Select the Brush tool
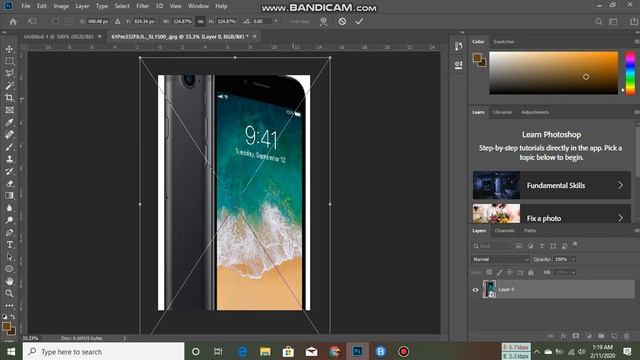 (9, 147)
